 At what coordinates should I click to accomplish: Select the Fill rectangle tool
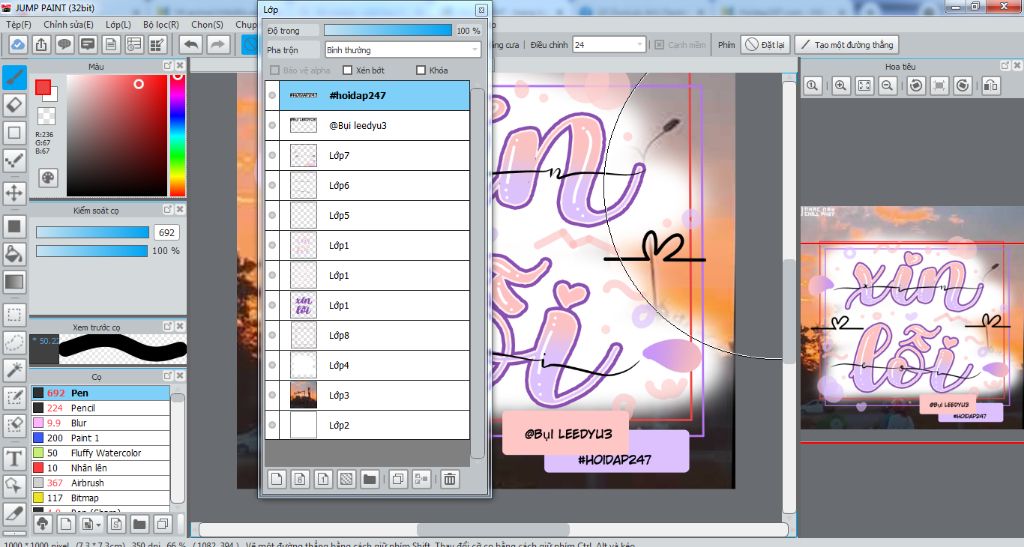coord(14,226)
